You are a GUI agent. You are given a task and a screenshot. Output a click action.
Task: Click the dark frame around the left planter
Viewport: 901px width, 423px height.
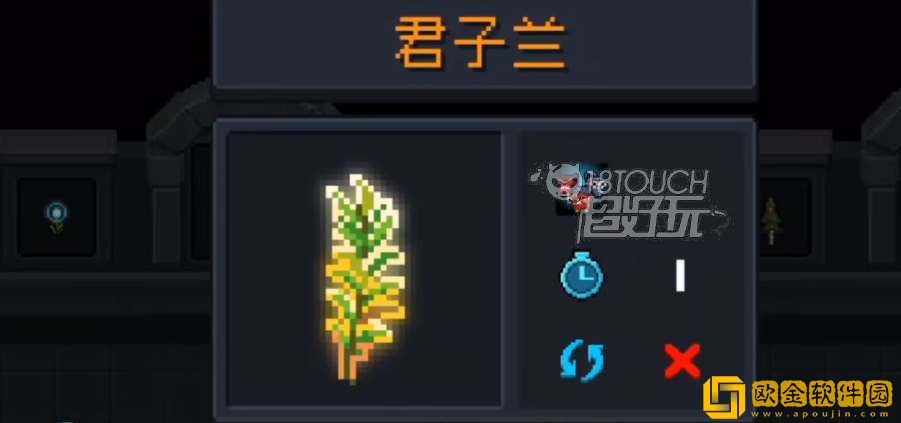point(56,217)
